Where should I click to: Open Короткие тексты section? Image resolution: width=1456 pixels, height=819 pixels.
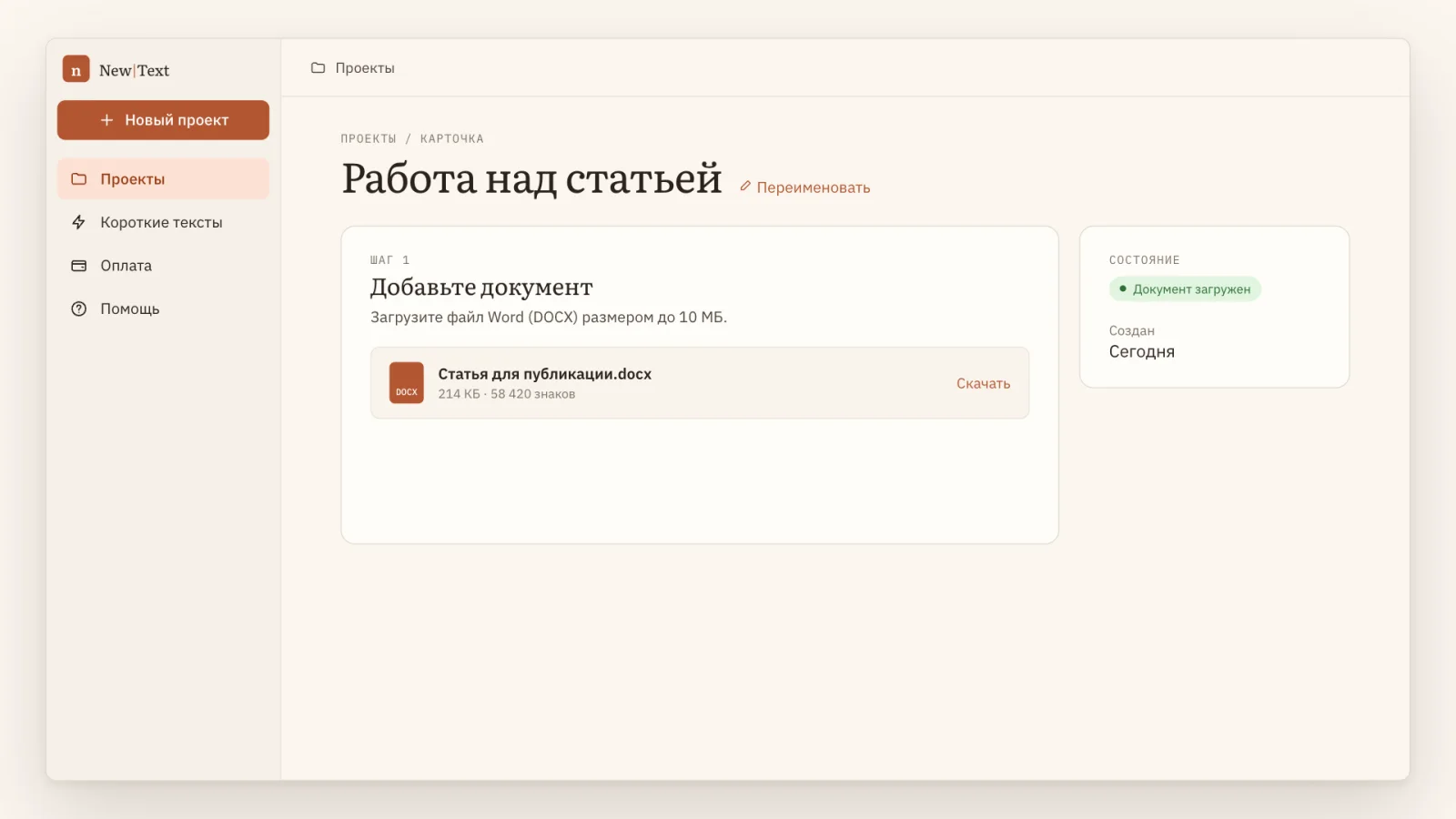click(x=163, y=222)
